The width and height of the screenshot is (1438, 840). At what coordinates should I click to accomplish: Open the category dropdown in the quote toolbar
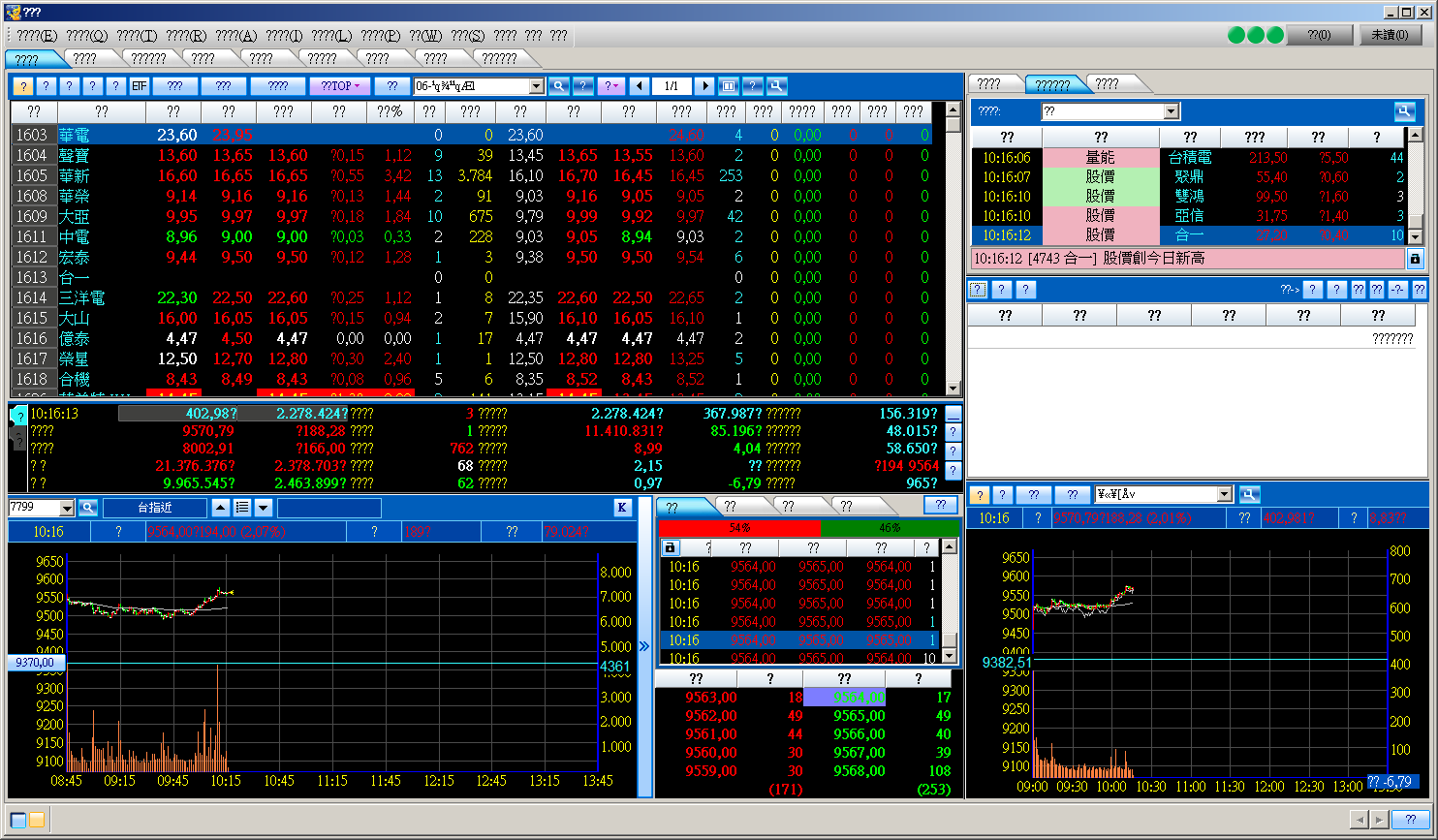coord(537,86)
